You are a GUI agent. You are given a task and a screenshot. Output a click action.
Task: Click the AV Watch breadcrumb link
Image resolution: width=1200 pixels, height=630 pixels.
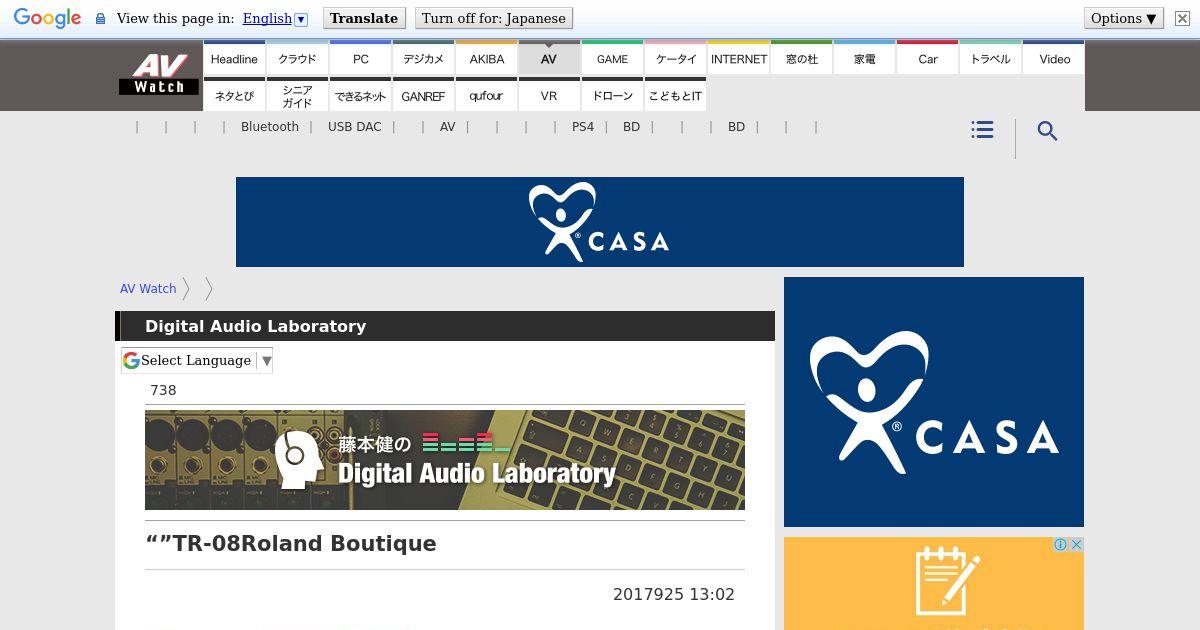148,288
